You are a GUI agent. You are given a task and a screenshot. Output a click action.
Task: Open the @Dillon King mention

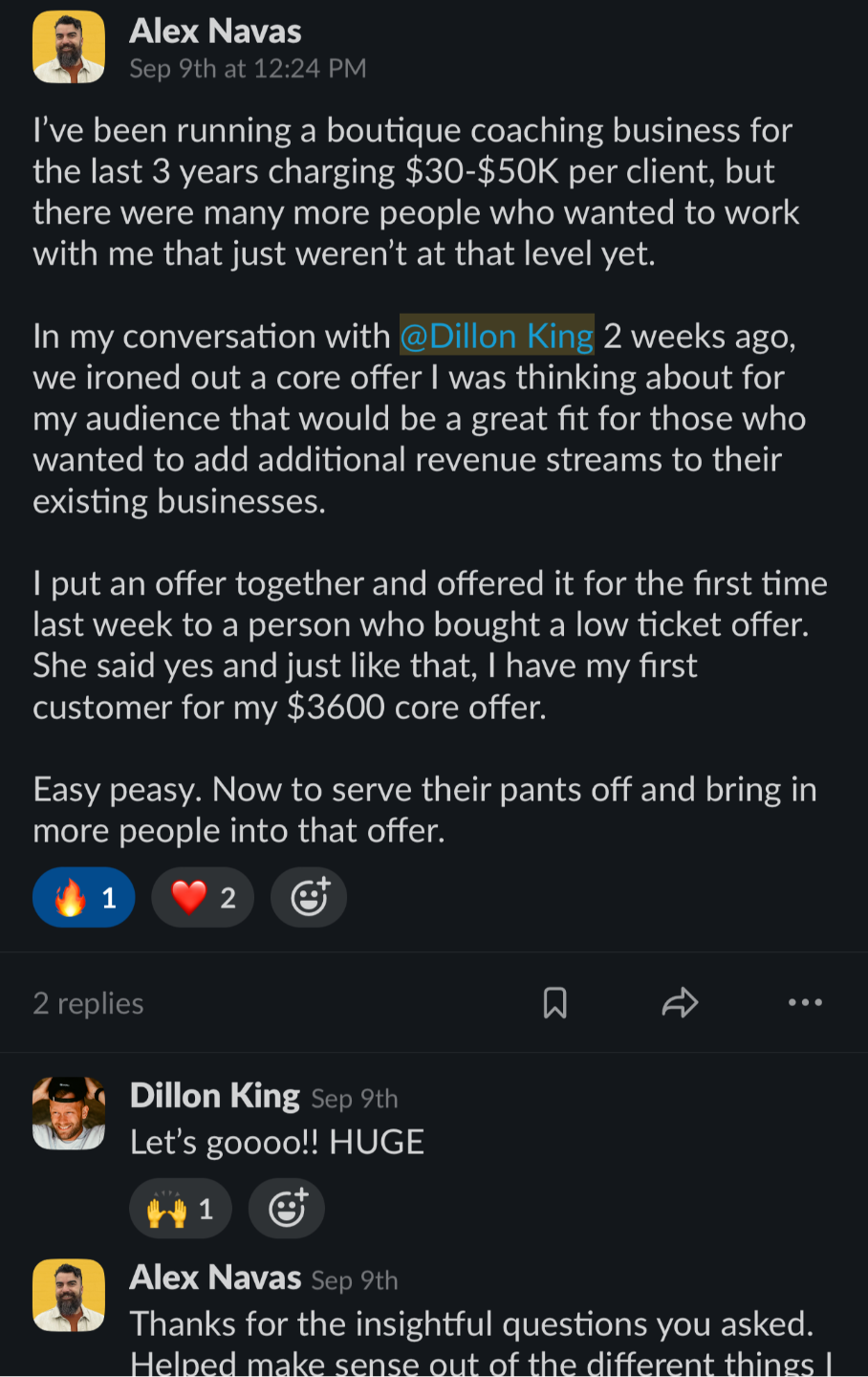(497, 337)
